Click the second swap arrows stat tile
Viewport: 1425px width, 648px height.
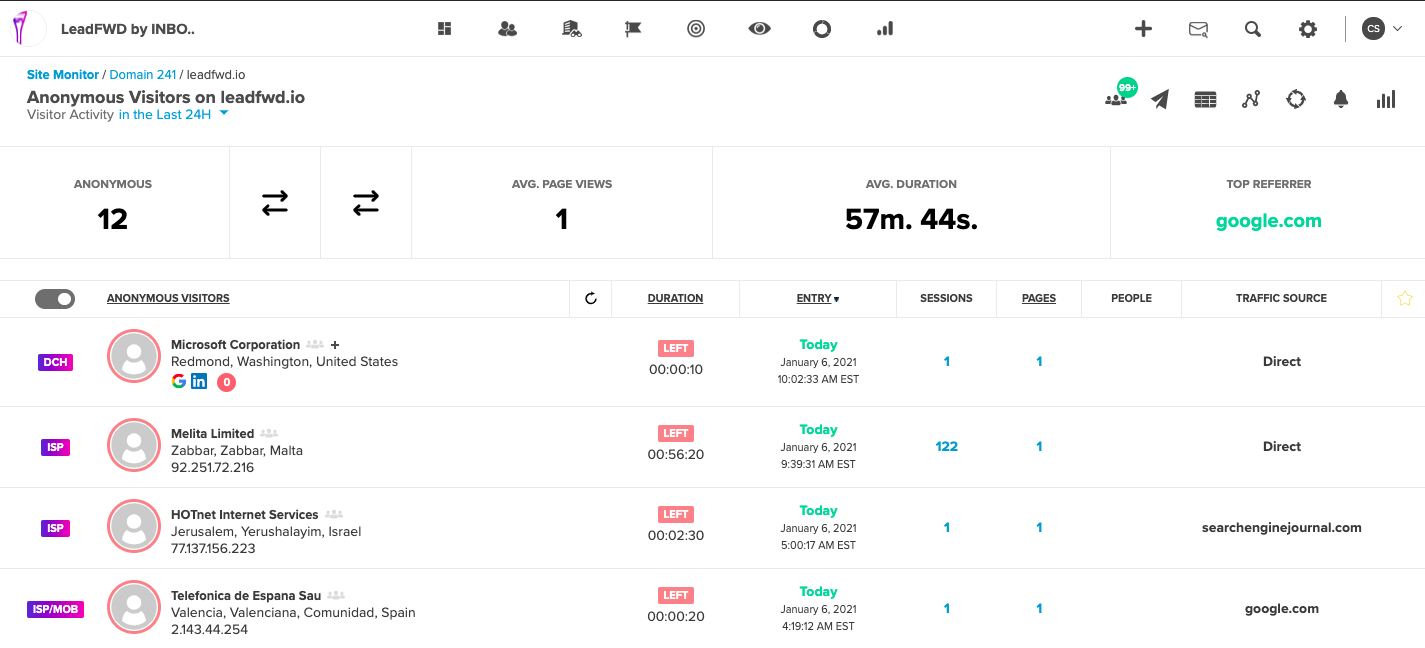366,203
